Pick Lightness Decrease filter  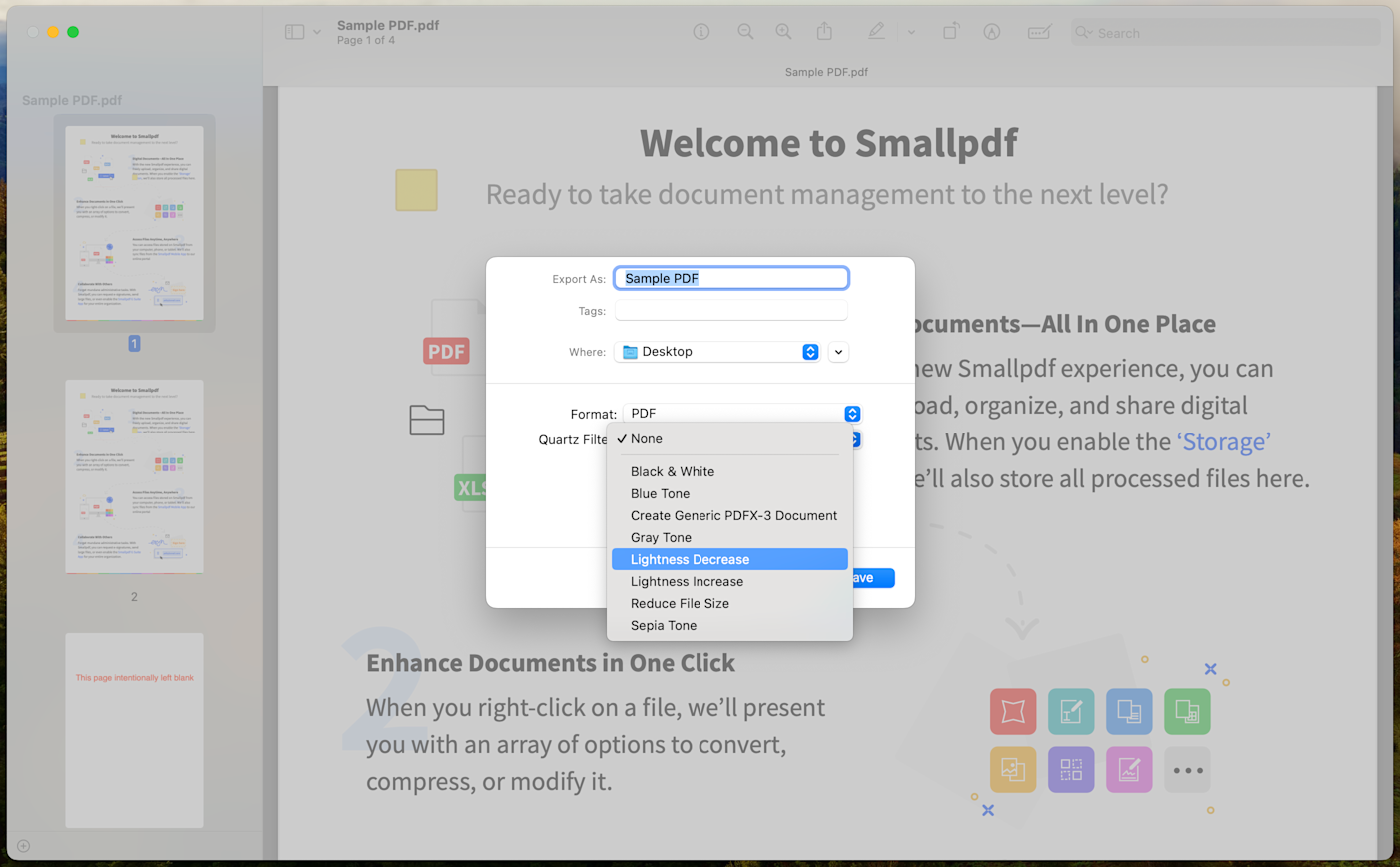click(x=729, y=559)
